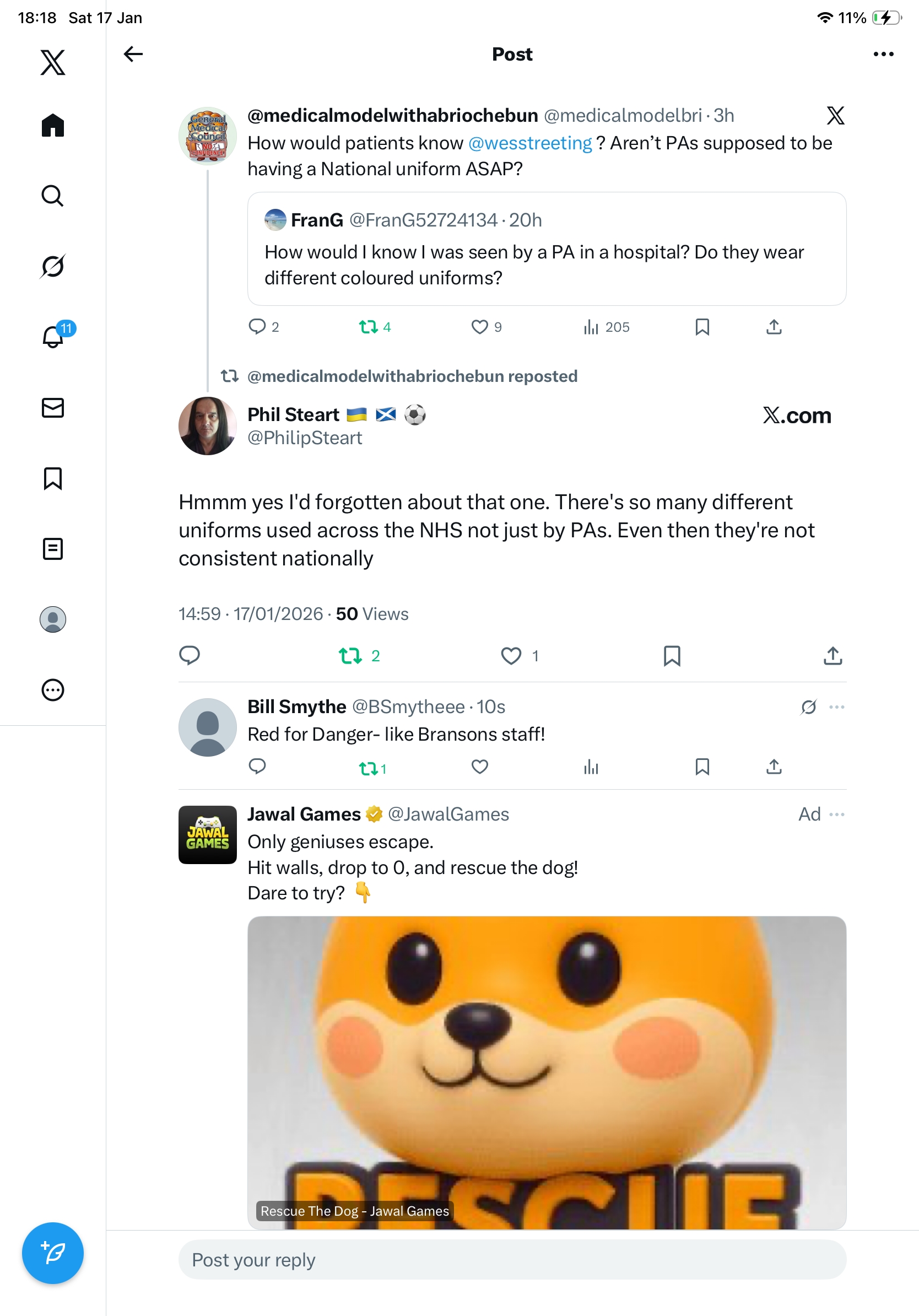Screen dimensions: 919x1316
Task: Like Phil Steart's post
Action: [511, 655]
